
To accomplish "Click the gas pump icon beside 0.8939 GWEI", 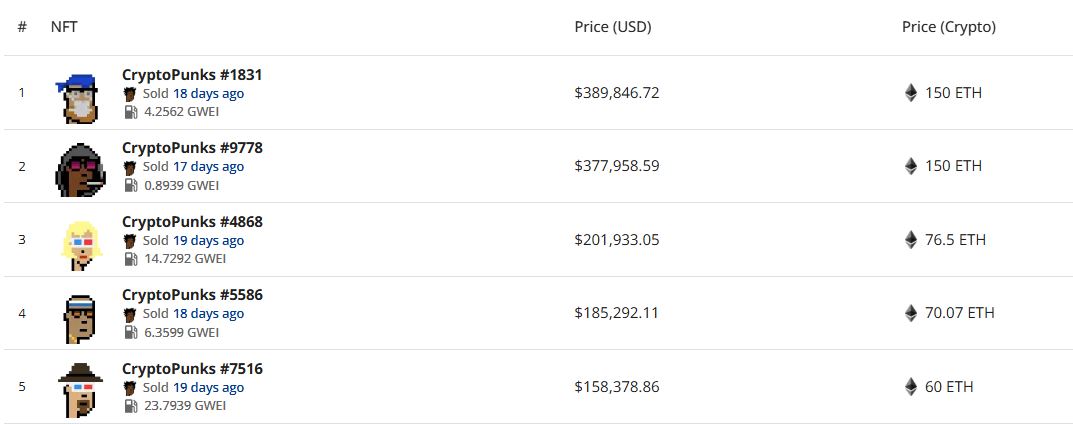I will [131, 185].
